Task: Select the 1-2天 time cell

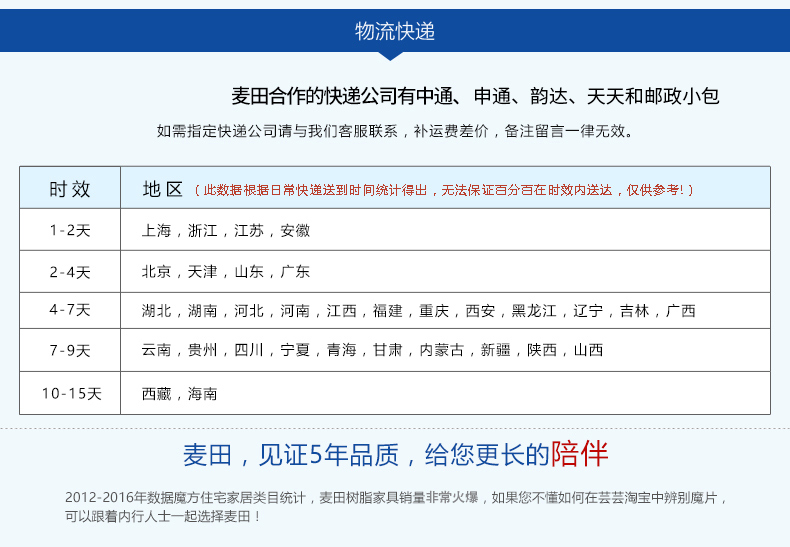Action: (x=70, y=230)
